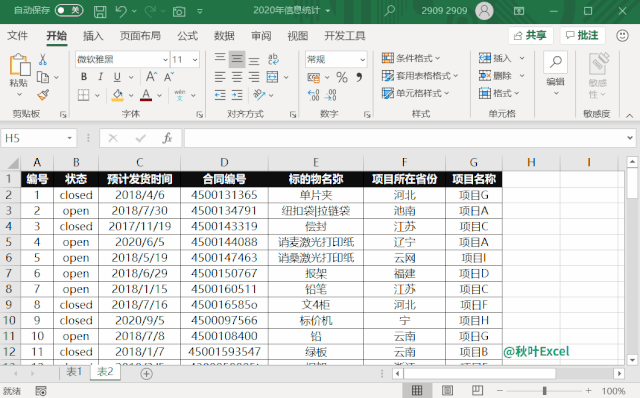Click the Paste clipboard icon
The width and height of the screenshot is (640, 398).
[x=20, y=65]
